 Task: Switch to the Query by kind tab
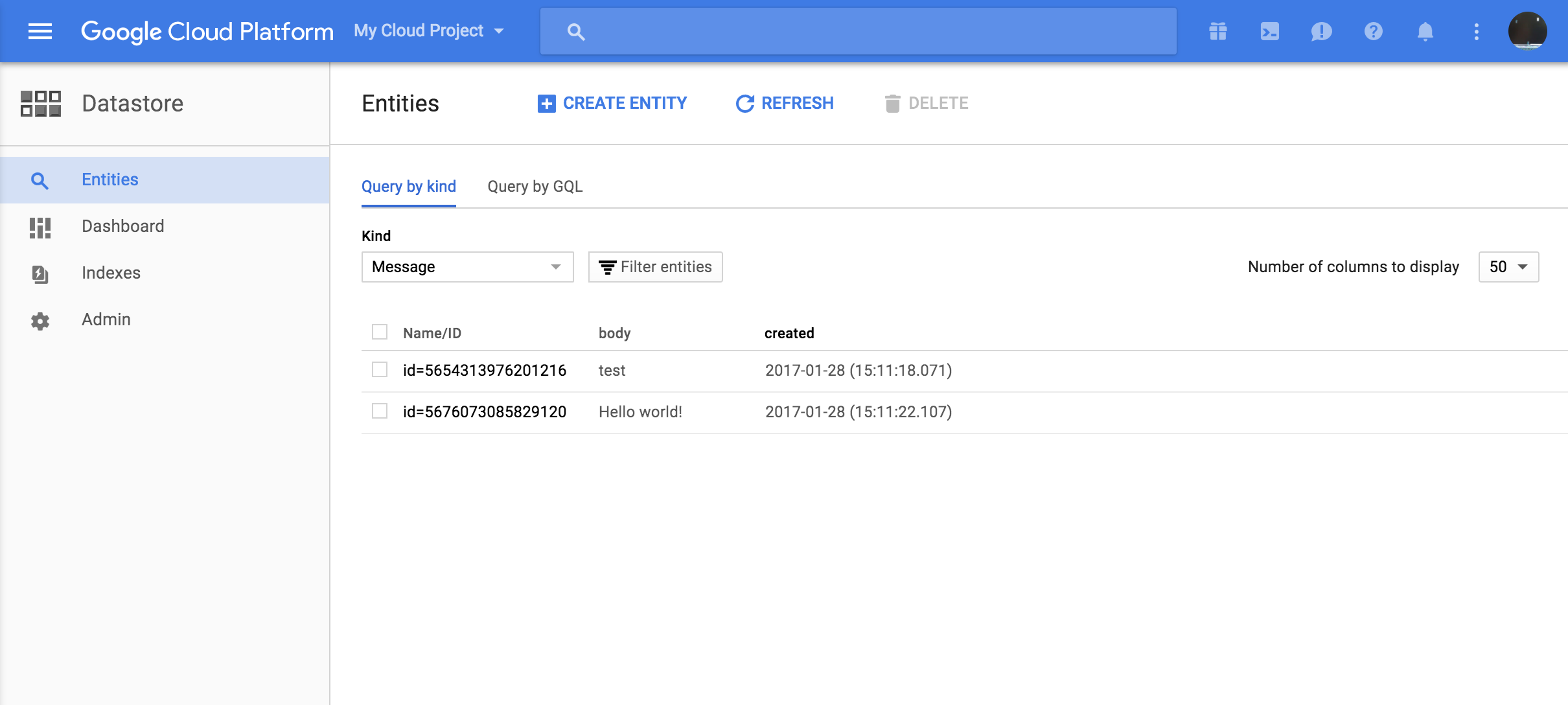pos(409,187)
